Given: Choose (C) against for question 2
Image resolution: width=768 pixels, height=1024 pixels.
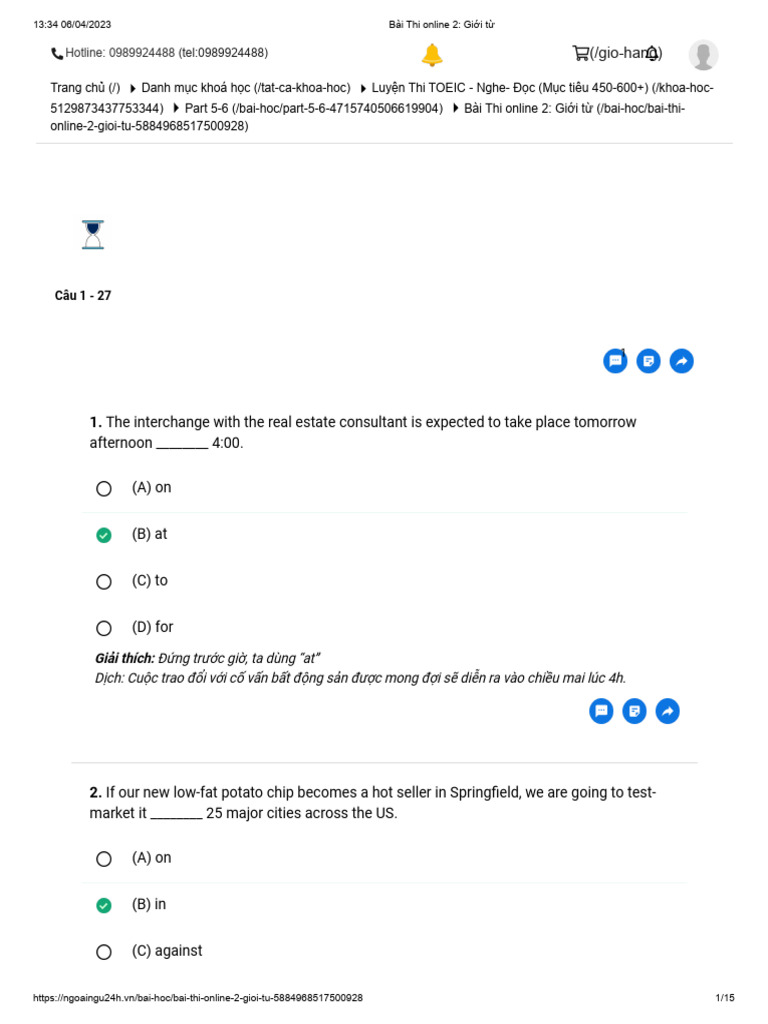Looking at the screenshot, I should (104, 952).
